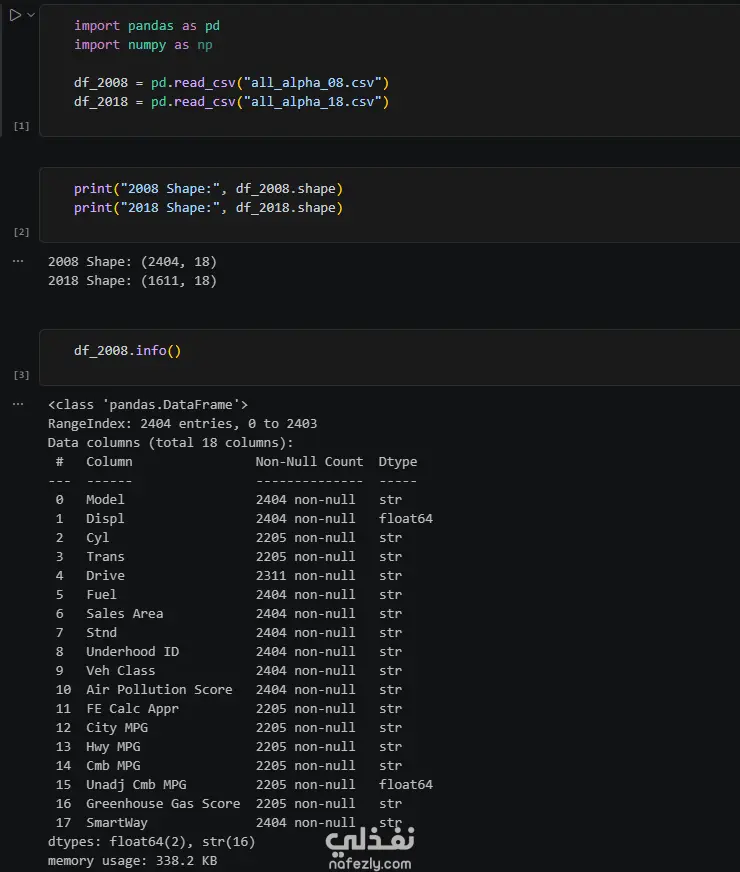Run the first cell with the play icon
The width and height of the screenshot is (740, 872).
pos(15,15)
